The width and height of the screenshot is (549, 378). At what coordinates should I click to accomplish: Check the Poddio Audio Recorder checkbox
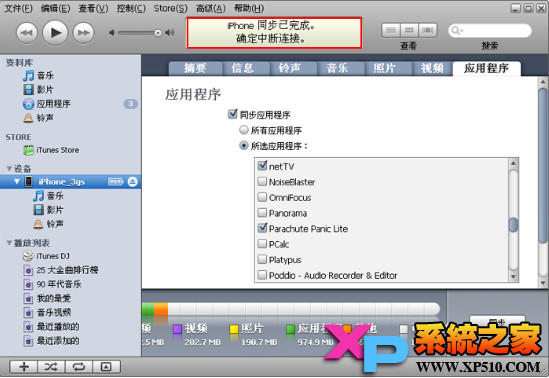(262, 275)
